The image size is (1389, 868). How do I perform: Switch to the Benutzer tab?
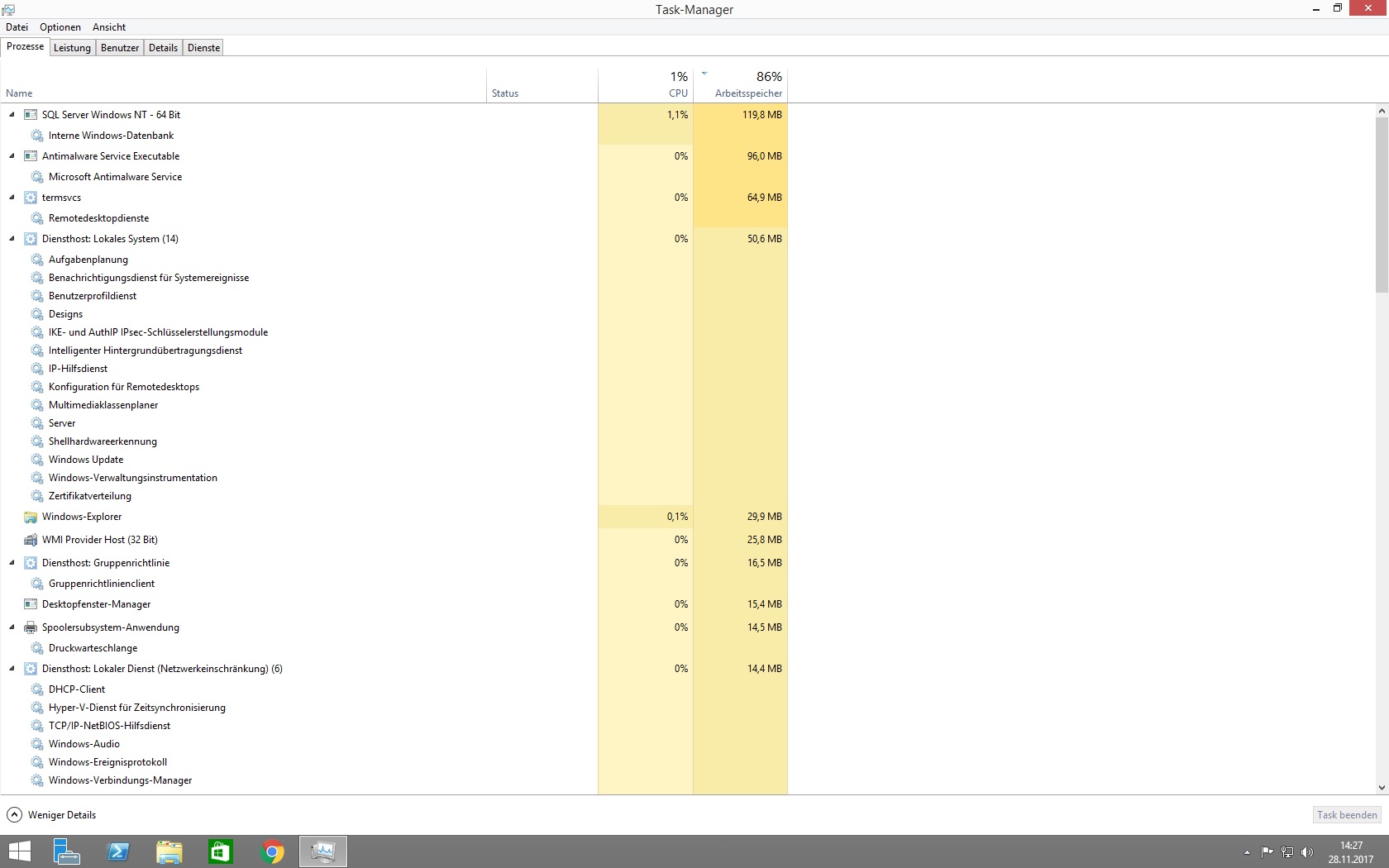pyautogui.click(x=120, y=48)
